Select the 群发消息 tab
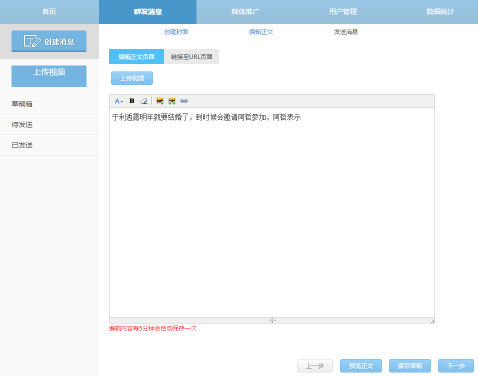The image size is (478, 376). pos(148,12)
